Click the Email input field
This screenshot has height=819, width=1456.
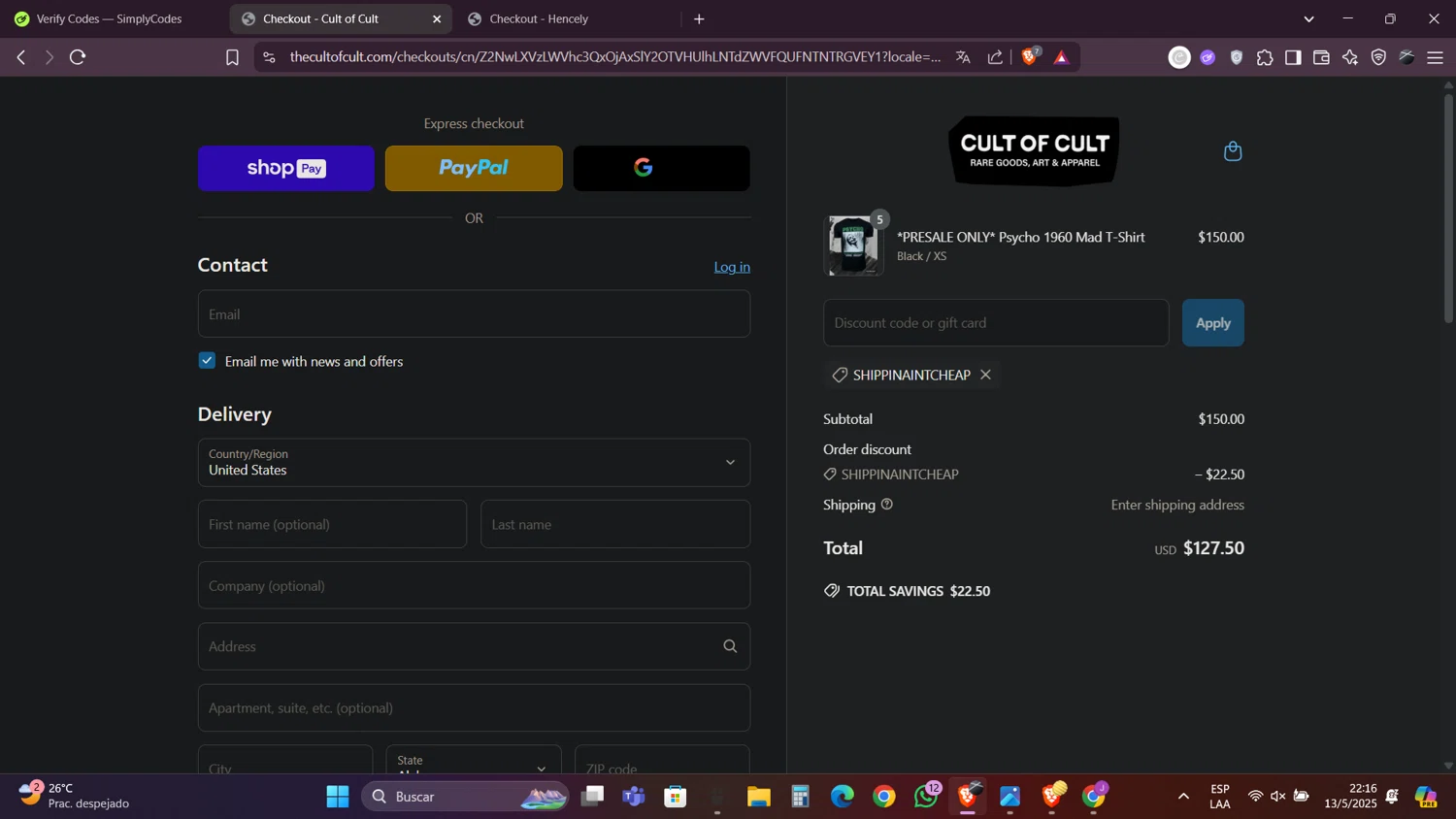[474, 314]
